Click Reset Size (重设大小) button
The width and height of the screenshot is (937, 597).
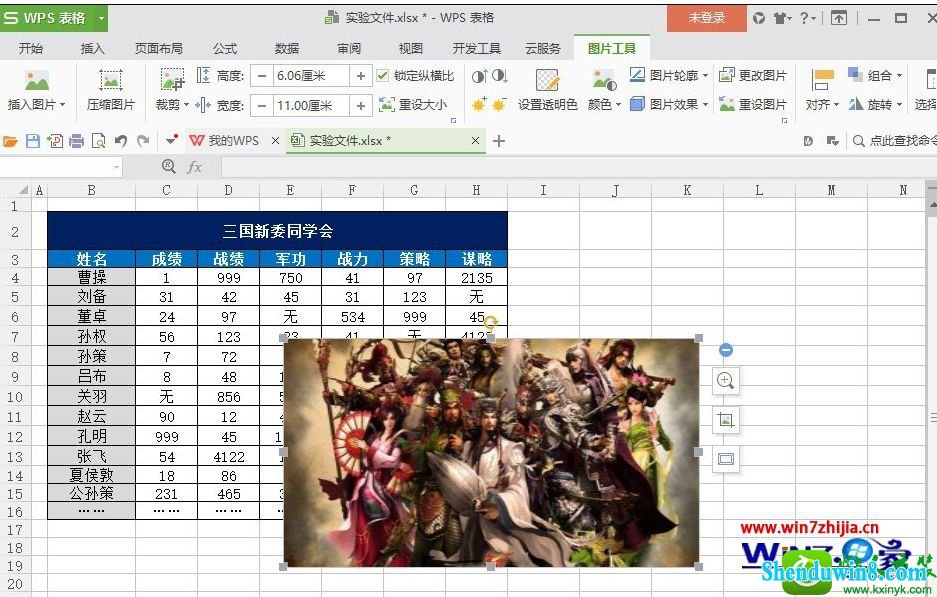coord(413,105)
